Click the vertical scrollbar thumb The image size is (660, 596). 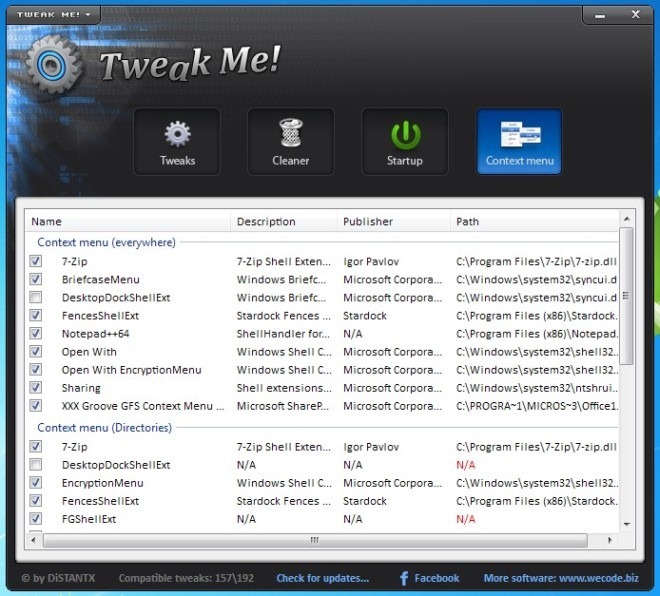(627, 296)
